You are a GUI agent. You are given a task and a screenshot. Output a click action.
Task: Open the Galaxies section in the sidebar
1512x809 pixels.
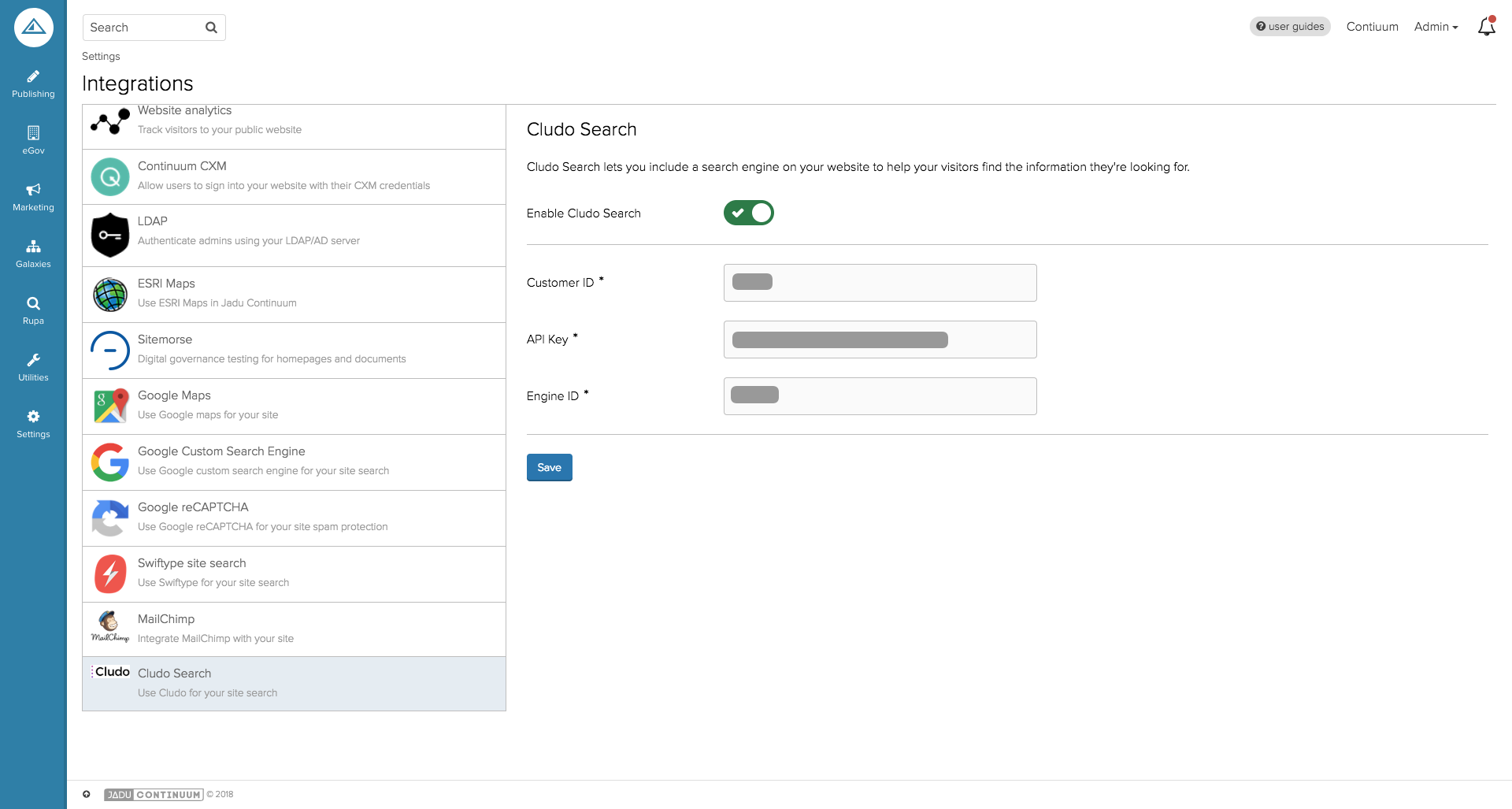(x=33, y=254)
